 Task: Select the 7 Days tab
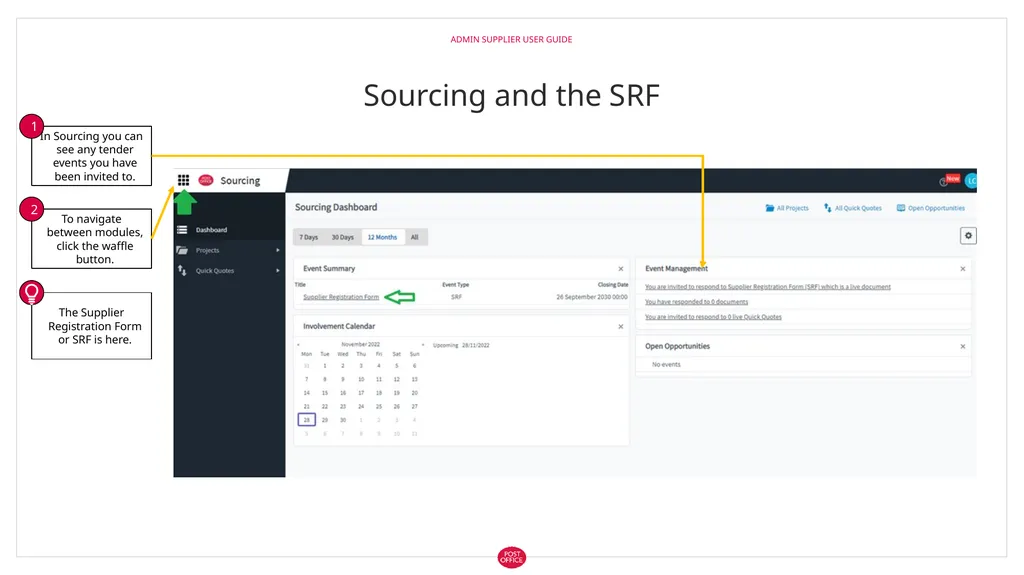pyautogui.click(x=309, y=237)
